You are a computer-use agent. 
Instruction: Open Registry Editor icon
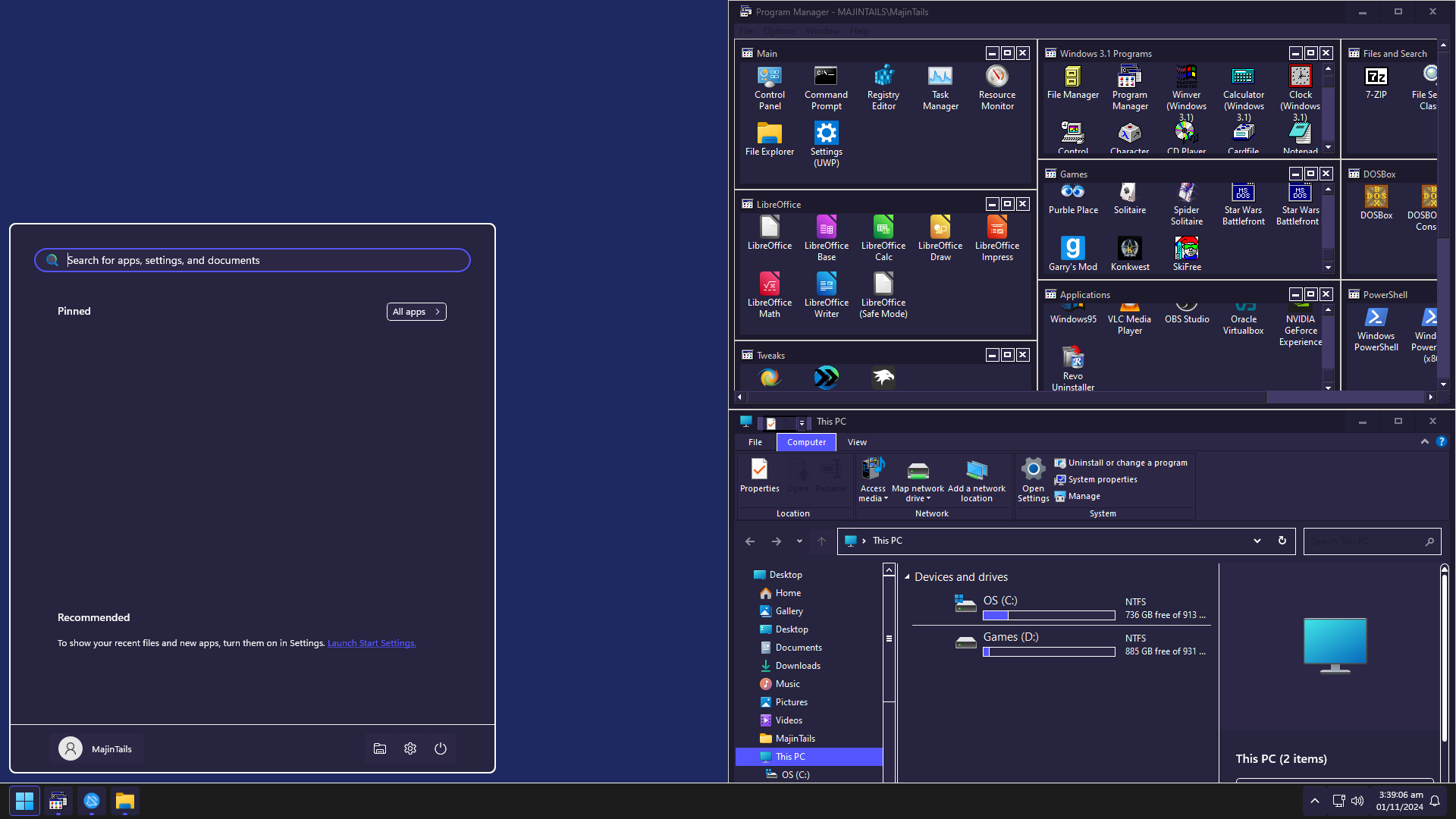[x=883, y=88]
